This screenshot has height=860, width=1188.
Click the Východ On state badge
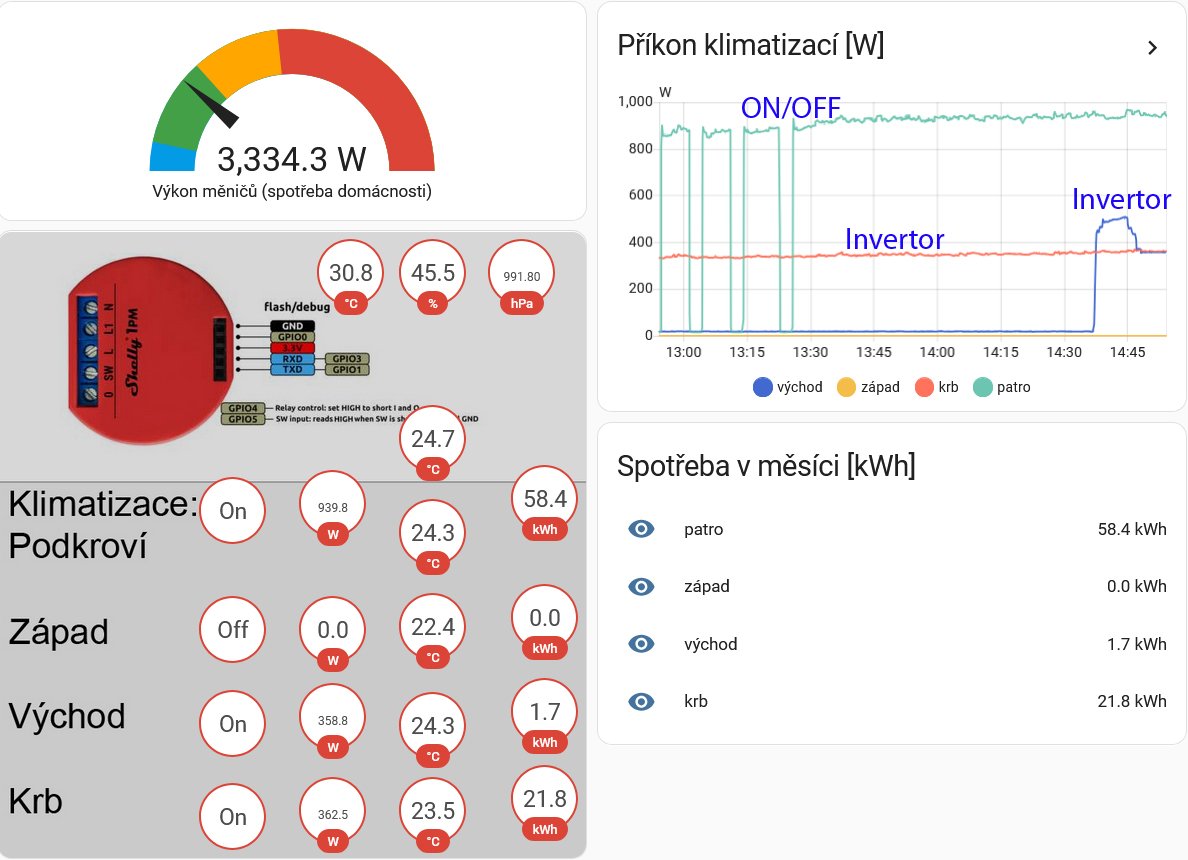(x=233, y=724)
